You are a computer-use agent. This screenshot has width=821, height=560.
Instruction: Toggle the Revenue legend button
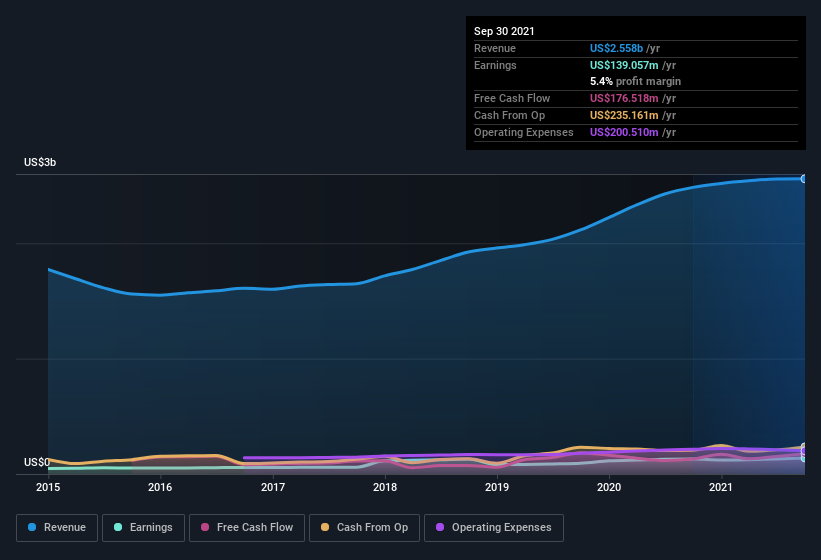click(57, 528)
